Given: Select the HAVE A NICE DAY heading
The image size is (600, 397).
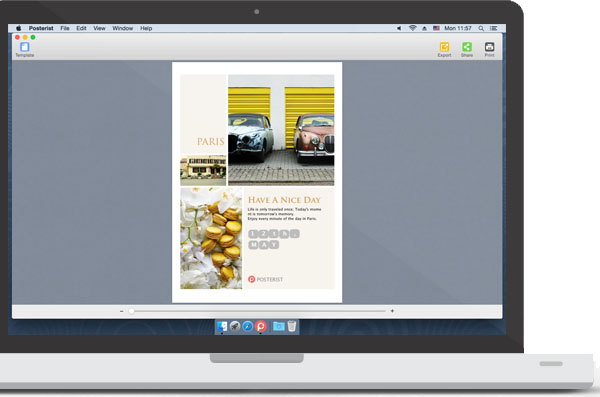Looking at the screenshot, I should 284,200.
